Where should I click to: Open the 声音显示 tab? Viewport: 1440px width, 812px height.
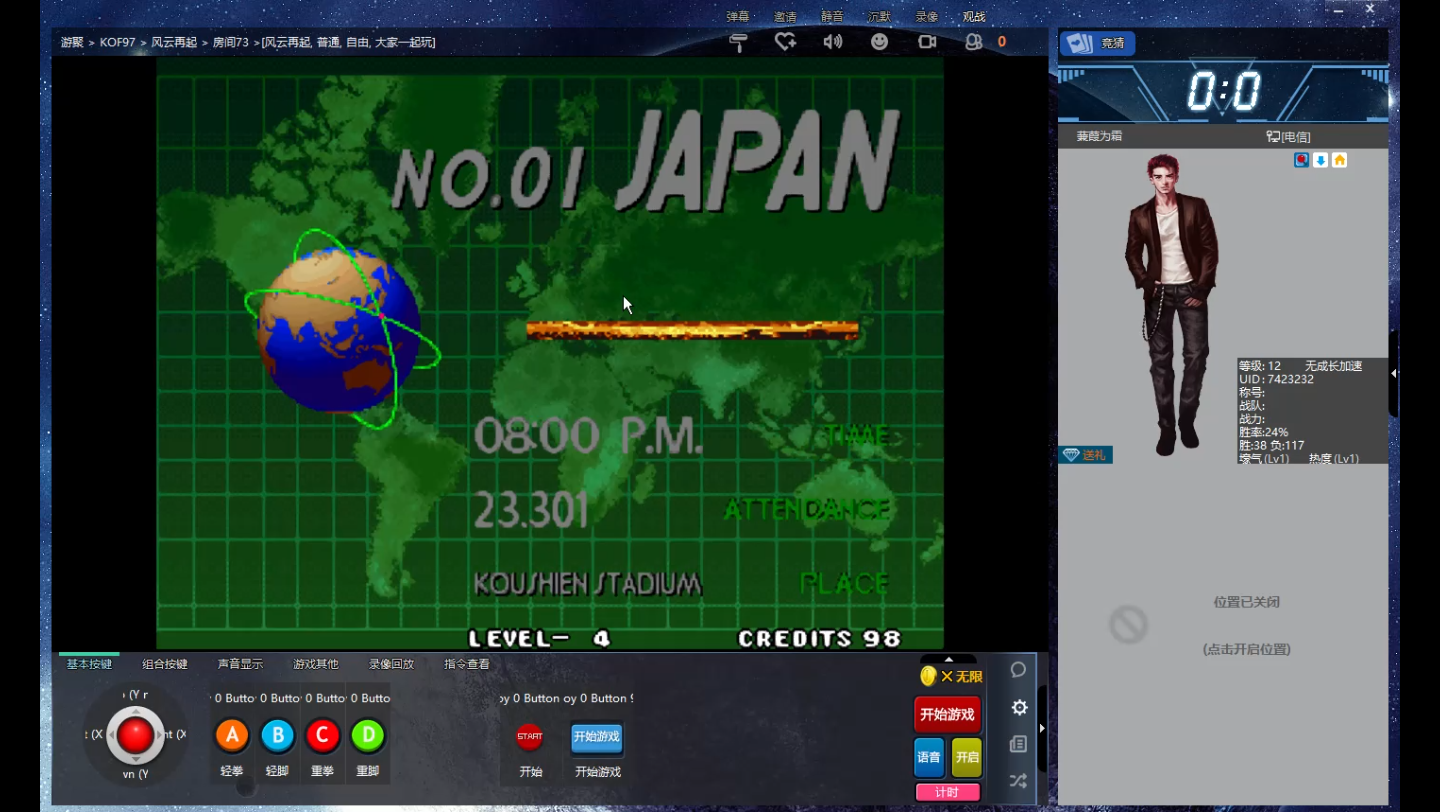pyautogui.click(x=240, y=664)
